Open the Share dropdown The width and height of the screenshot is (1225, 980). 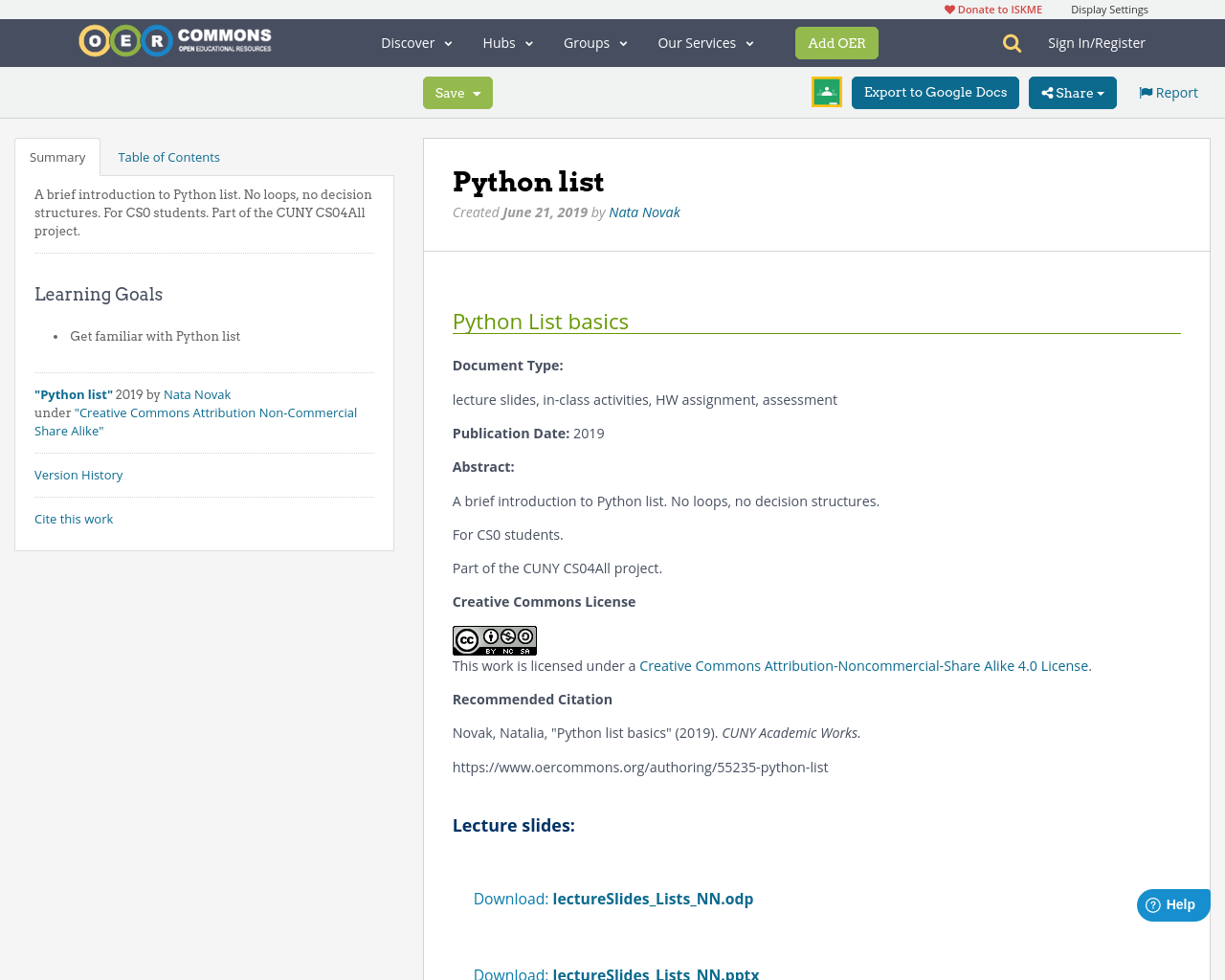point(1072,93)
